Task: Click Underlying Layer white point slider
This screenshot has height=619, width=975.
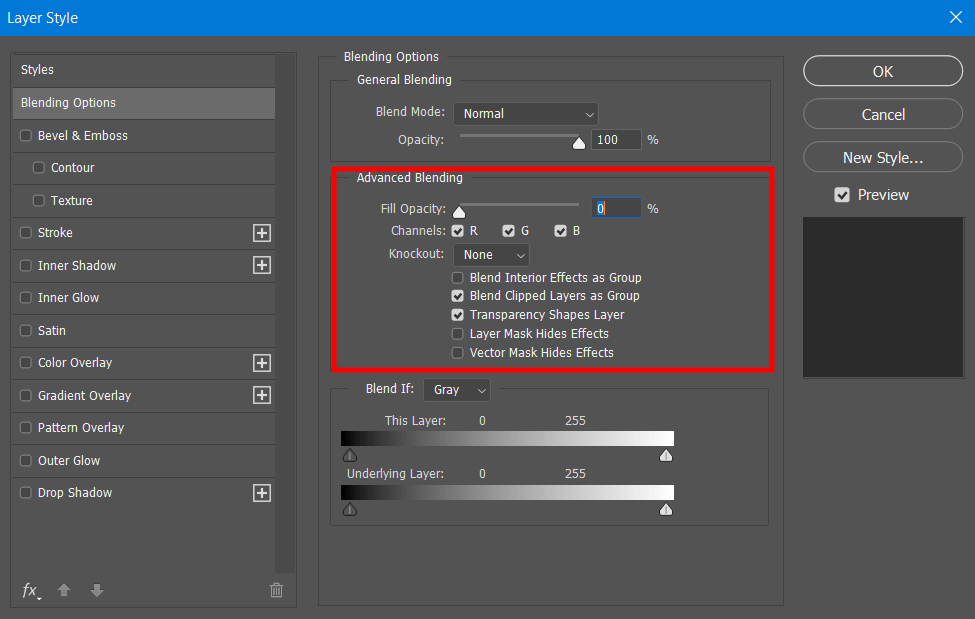Action: [666, 510]
